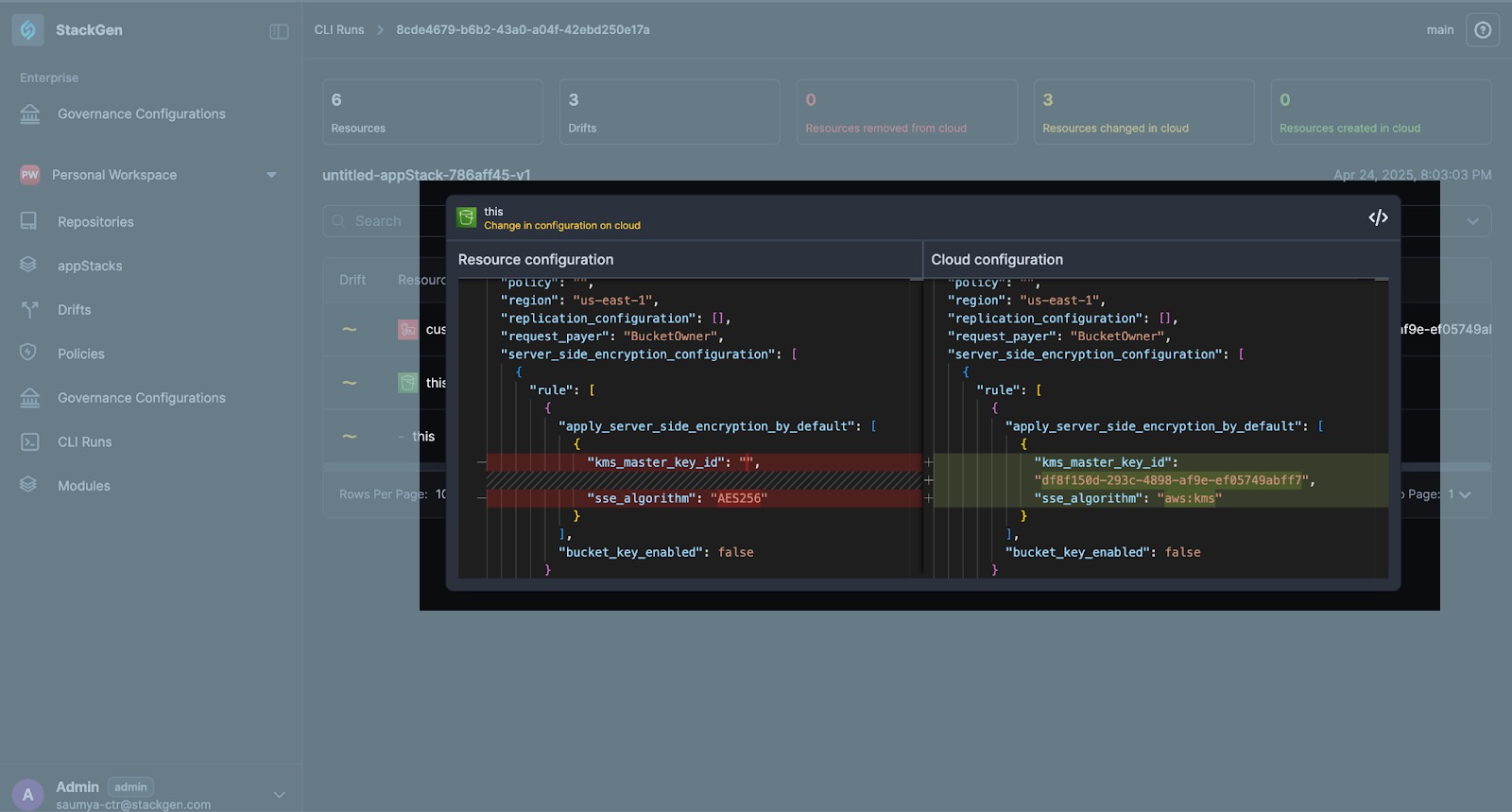The image size is (1512, 812).
Task: Click the green bucket resource icon in dialog header
Action: [x=467, y=217]
